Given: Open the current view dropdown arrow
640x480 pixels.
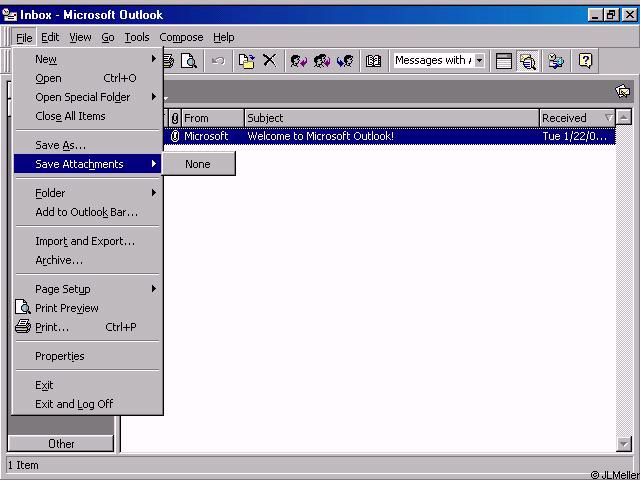Looking at the screenshot, I should tap(480, 61).
